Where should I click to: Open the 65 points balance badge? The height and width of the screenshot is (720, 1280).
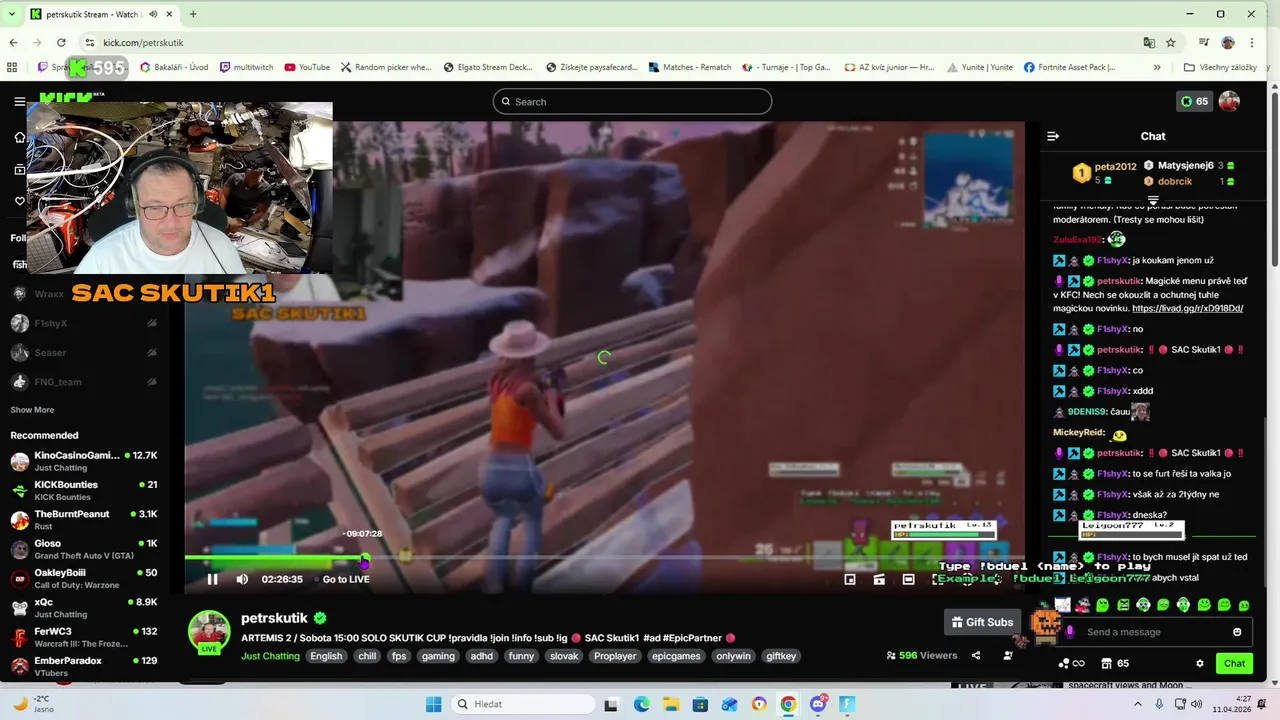pos(1194,101)
